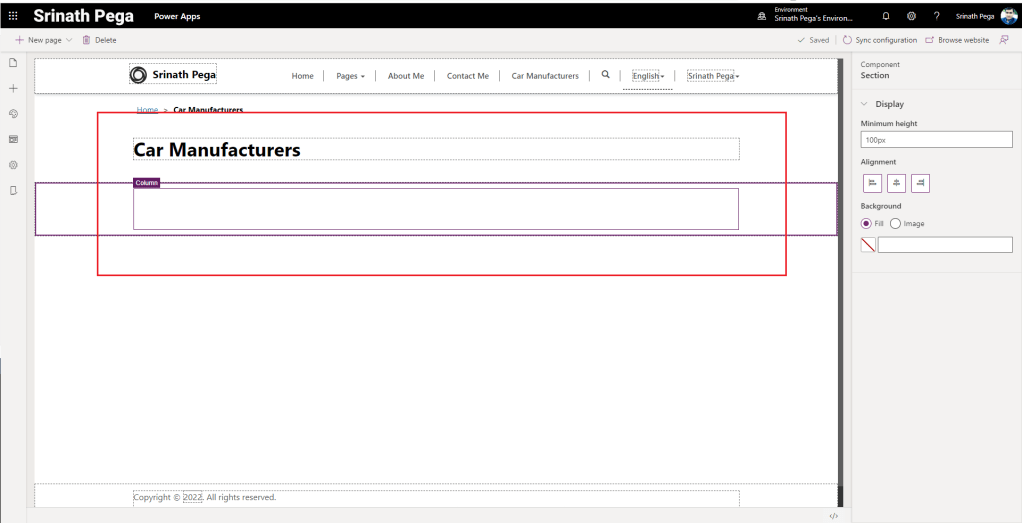Click the Car Manufacturers nav item
The image size is (1022, 523).
click(x=545, y=76)
